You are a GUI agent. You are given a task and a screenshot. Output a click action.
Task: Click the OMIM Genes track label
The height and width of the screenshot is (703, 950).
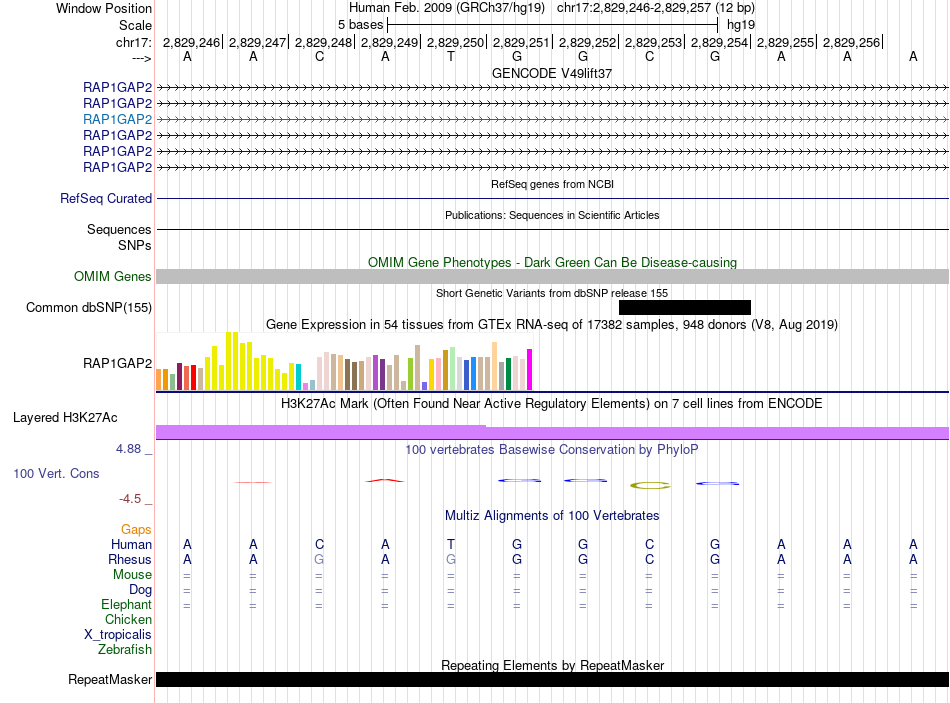[x=112, y=276]
